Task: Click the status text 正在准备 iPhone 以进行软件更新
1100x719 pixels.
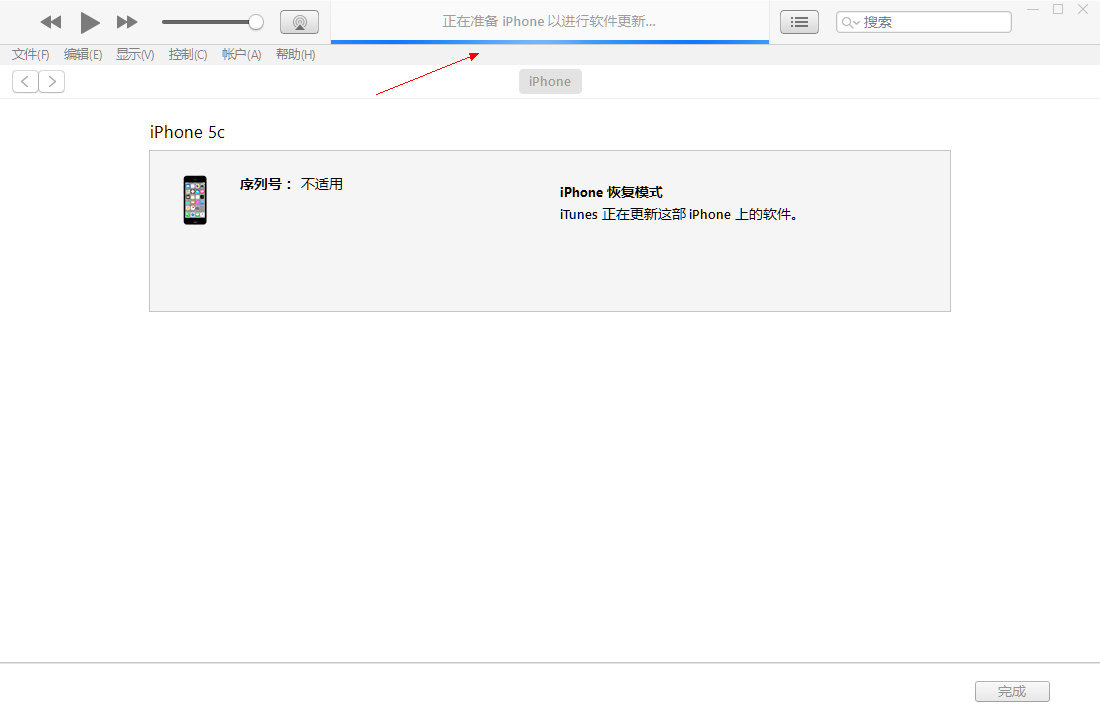Action: pyautogui.click(x=549, y=22)
